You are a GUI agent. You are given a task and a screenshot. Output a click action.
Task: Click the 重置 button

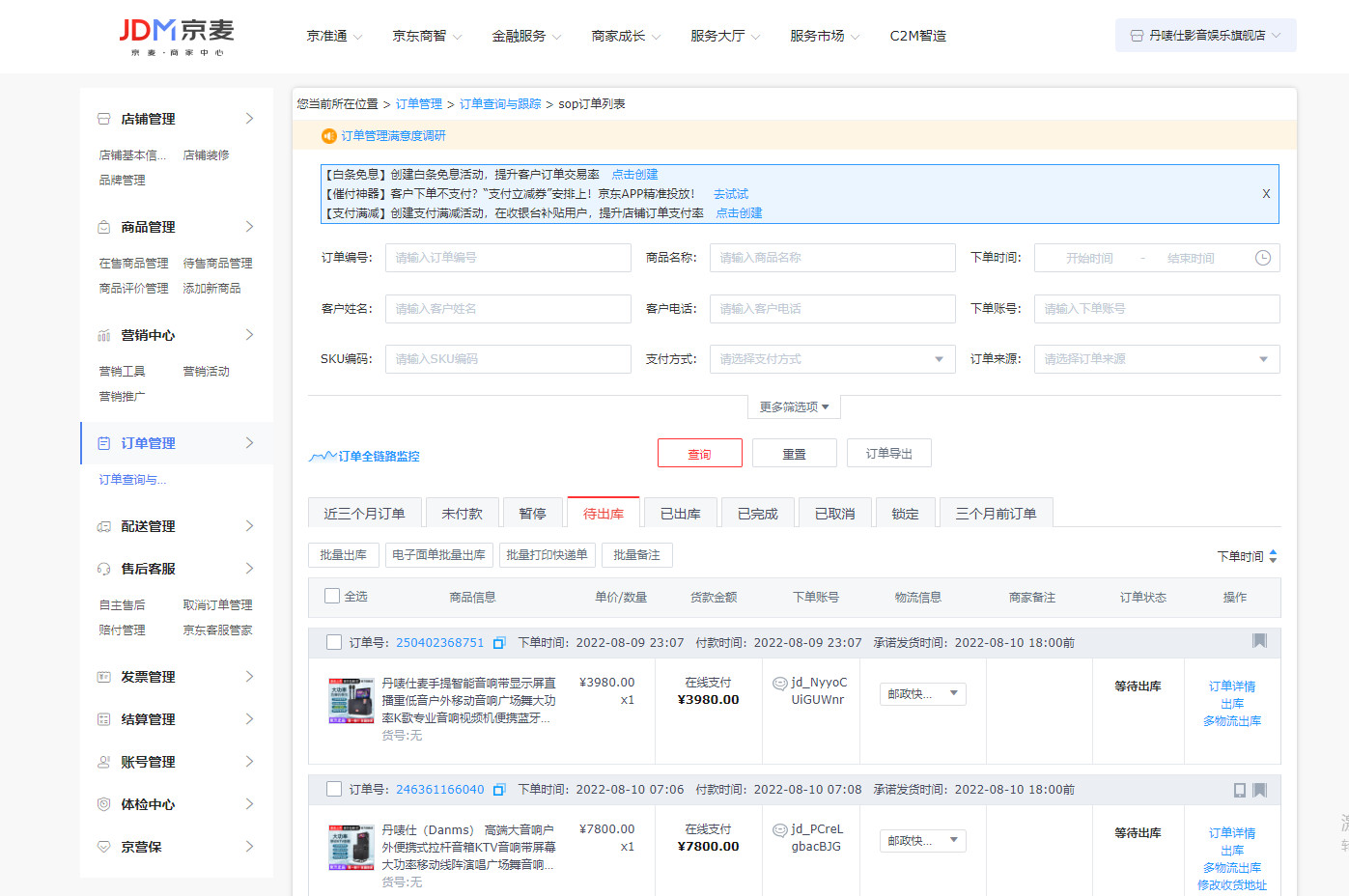pos(795,453)
